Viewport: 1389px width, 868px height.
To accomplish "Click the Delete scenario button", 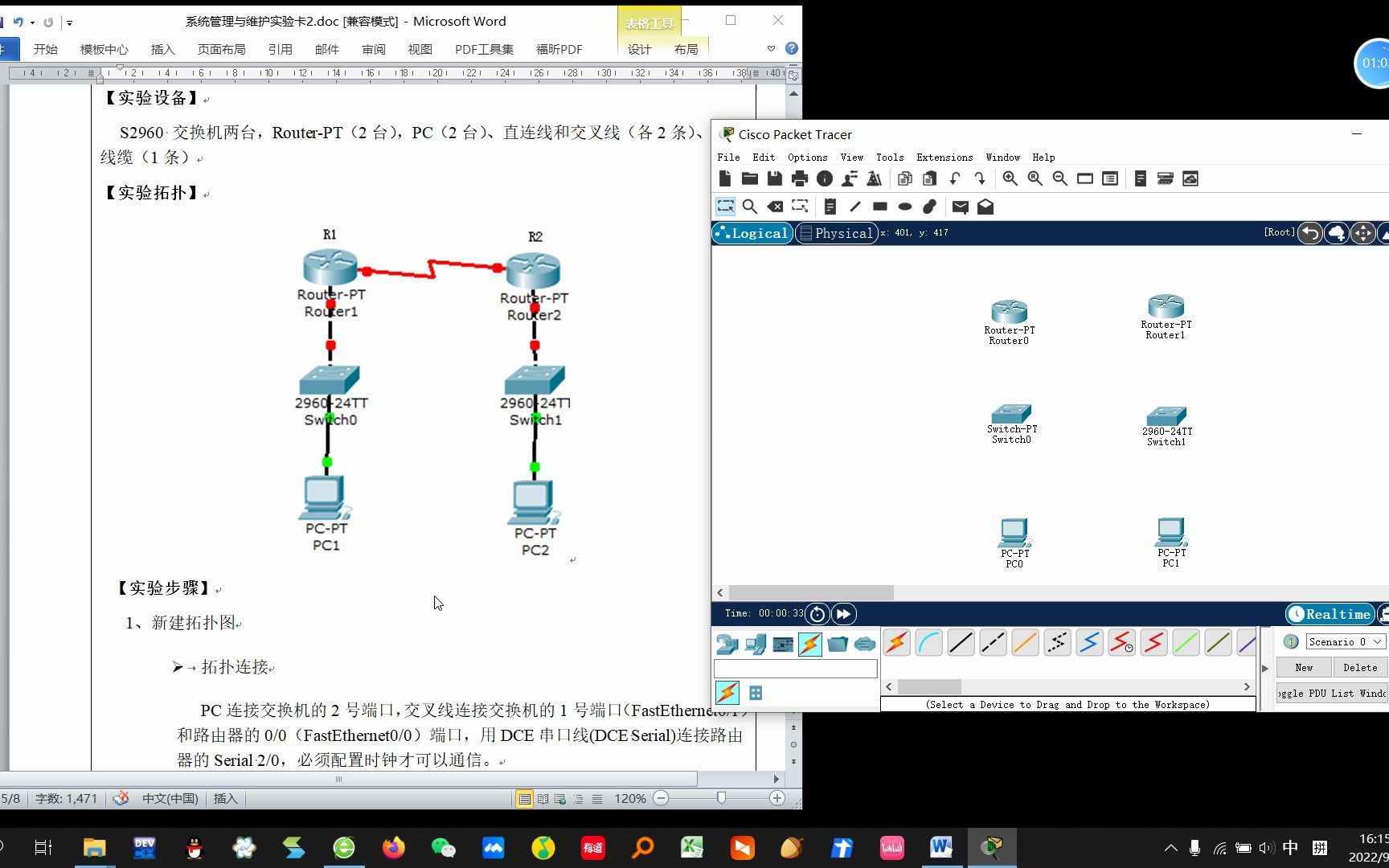I will point(1360,668).
